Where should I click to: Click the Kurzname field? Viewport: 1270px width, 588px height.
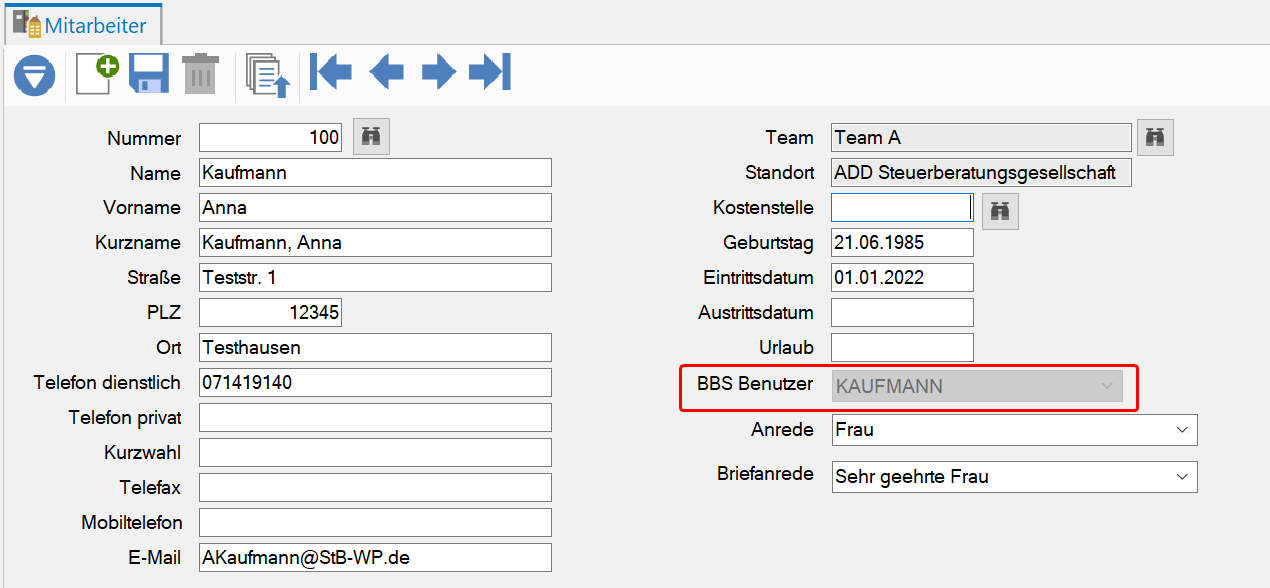click(x=375, y=243)
